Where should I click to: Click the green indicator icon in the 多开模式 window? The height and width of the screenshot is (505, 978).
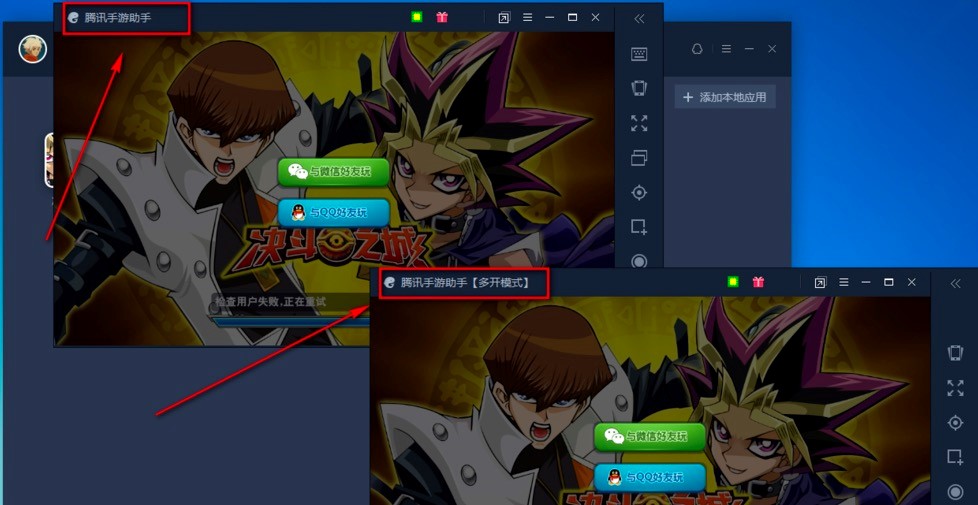click(733, 282)
